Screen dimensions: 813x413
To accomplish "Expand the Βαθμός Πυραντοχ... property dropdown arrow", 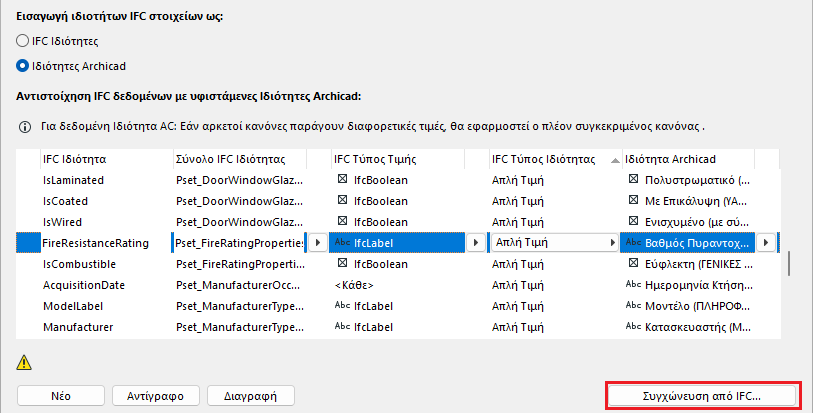I will 766,243.
